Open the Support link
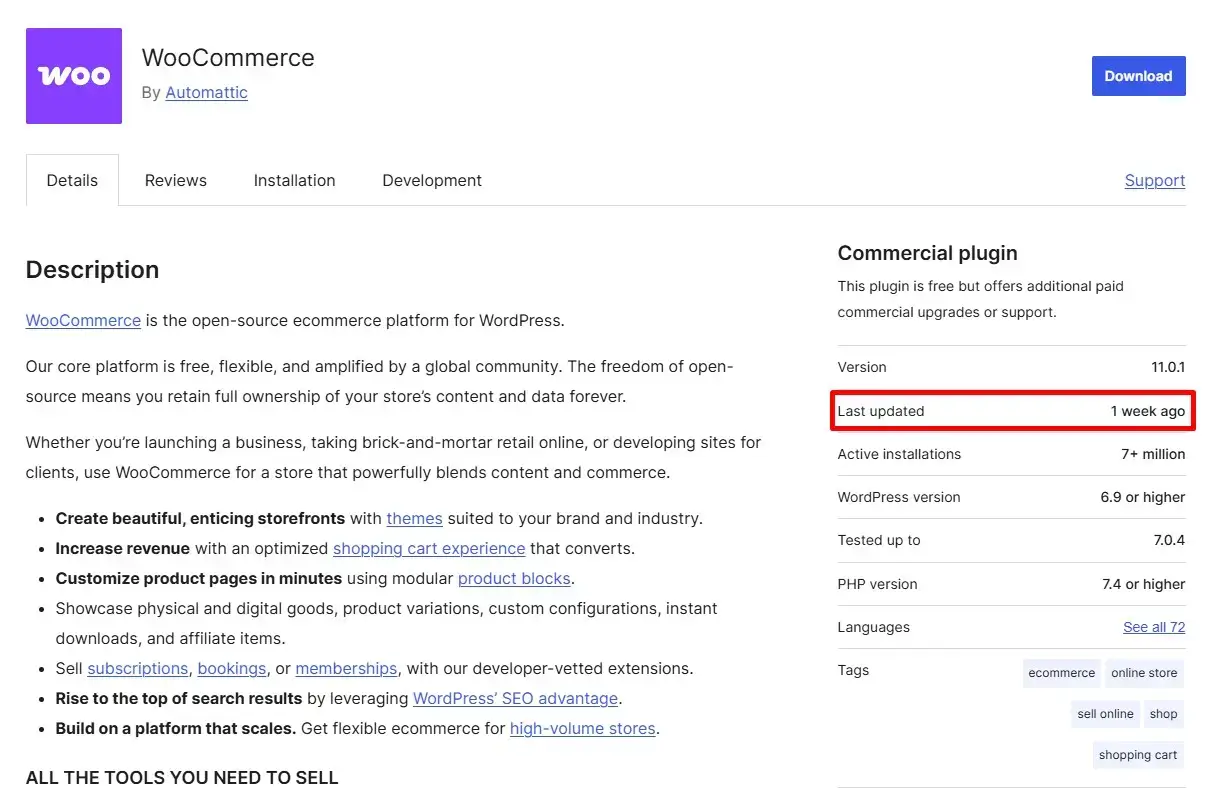This screenshot has width=1230, height=798. click(1155, 180)
